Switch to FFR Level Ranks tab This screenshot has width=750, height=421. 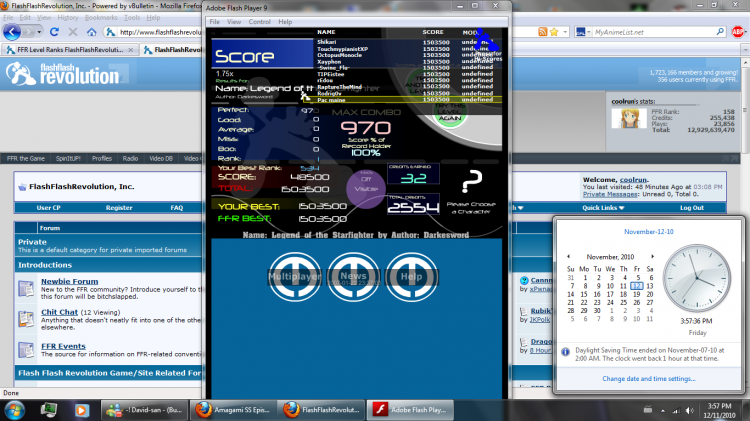coord(70,49)
